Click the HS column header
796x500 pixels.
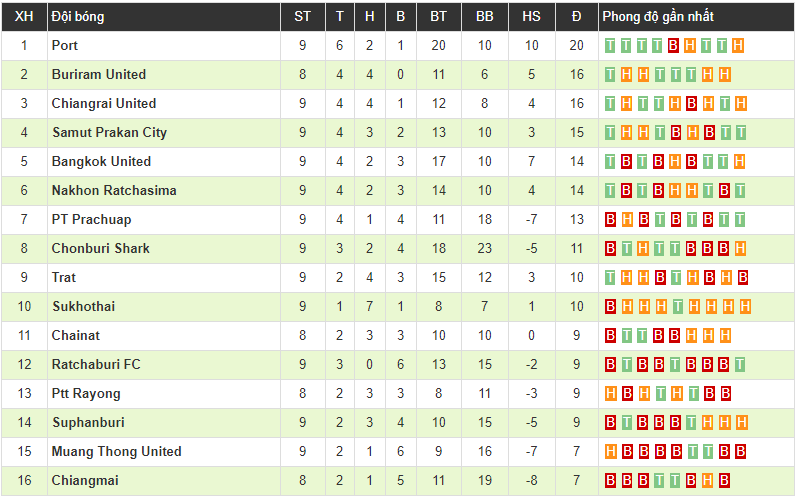point(531,16)
